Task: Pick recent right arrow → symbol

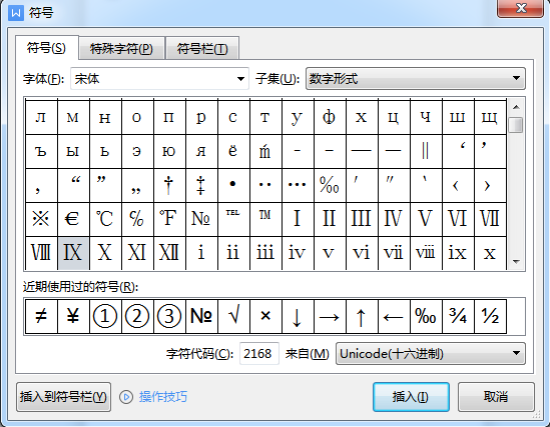Action: (x=330, y=316)
